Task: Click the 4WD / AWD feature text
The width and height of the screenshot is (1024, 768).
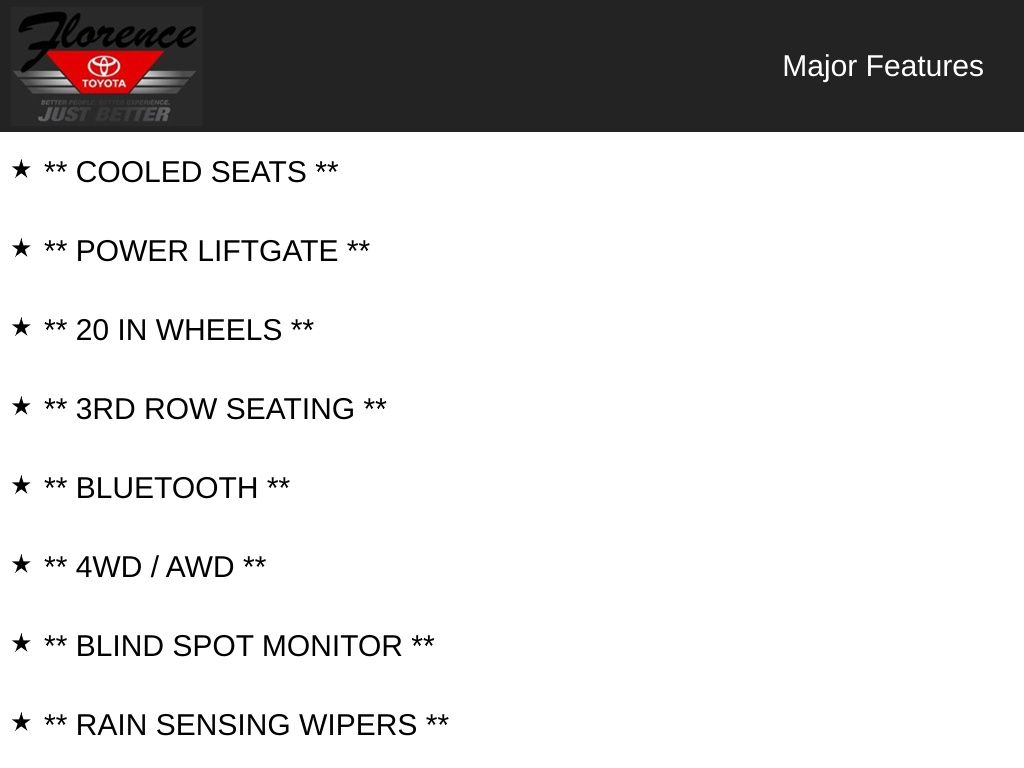Action: point(155,567)
